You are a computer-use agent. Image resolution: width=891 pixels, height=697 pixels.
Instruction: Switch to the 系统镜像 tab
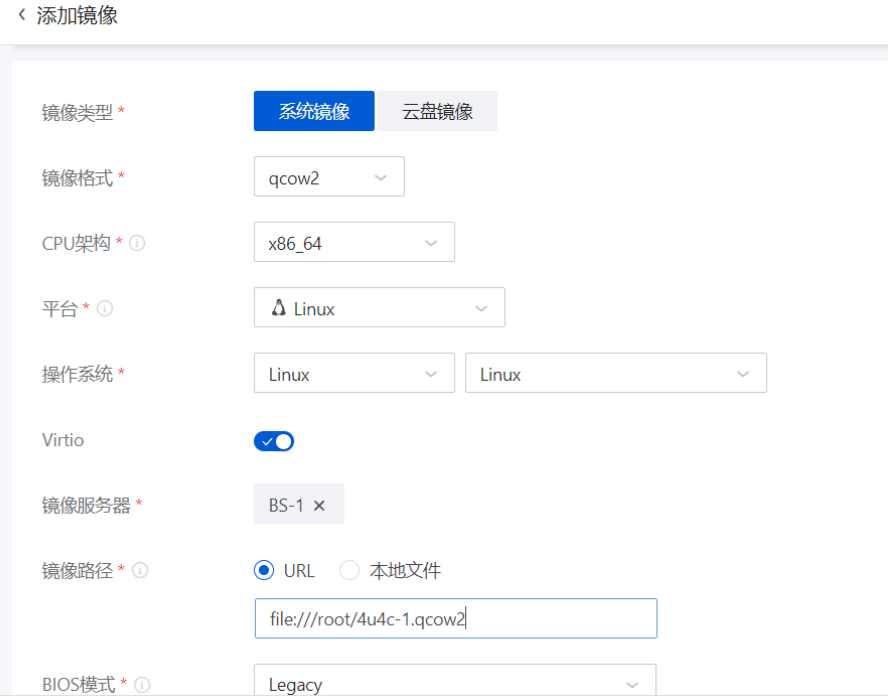tap(314, 112)
